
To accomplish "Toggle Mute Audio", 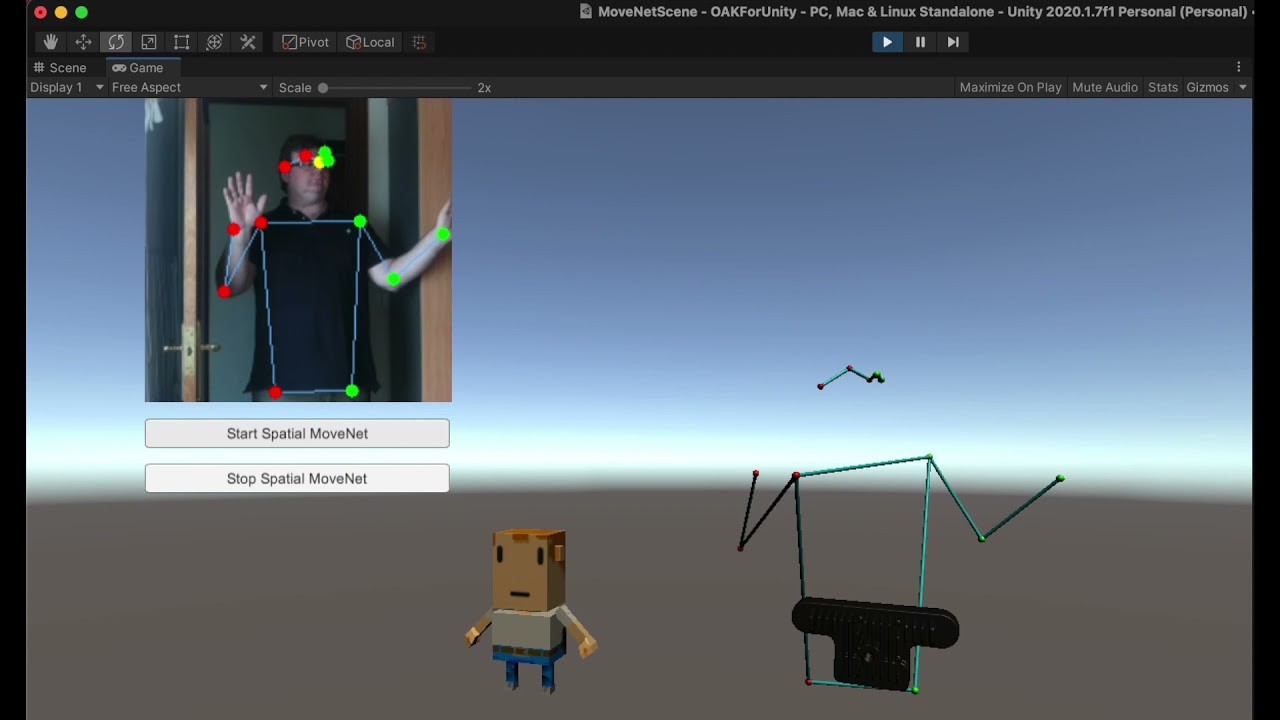I will 1105,88.
